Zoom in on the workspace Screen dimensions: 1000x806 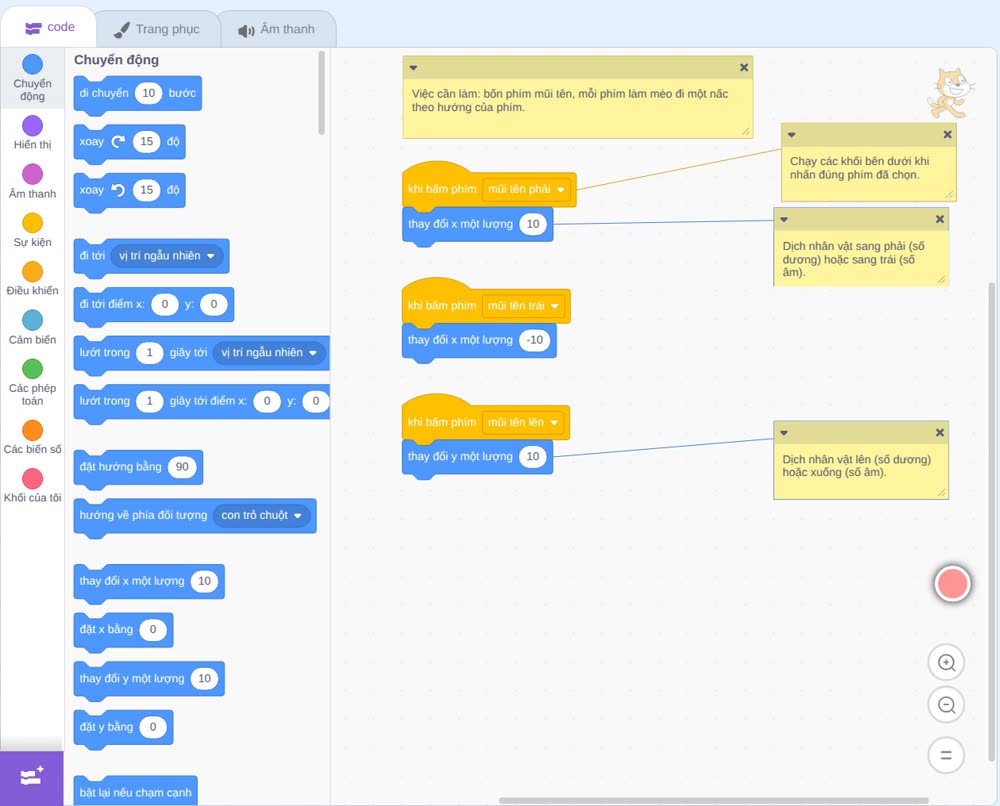click(x=946, y=663)
